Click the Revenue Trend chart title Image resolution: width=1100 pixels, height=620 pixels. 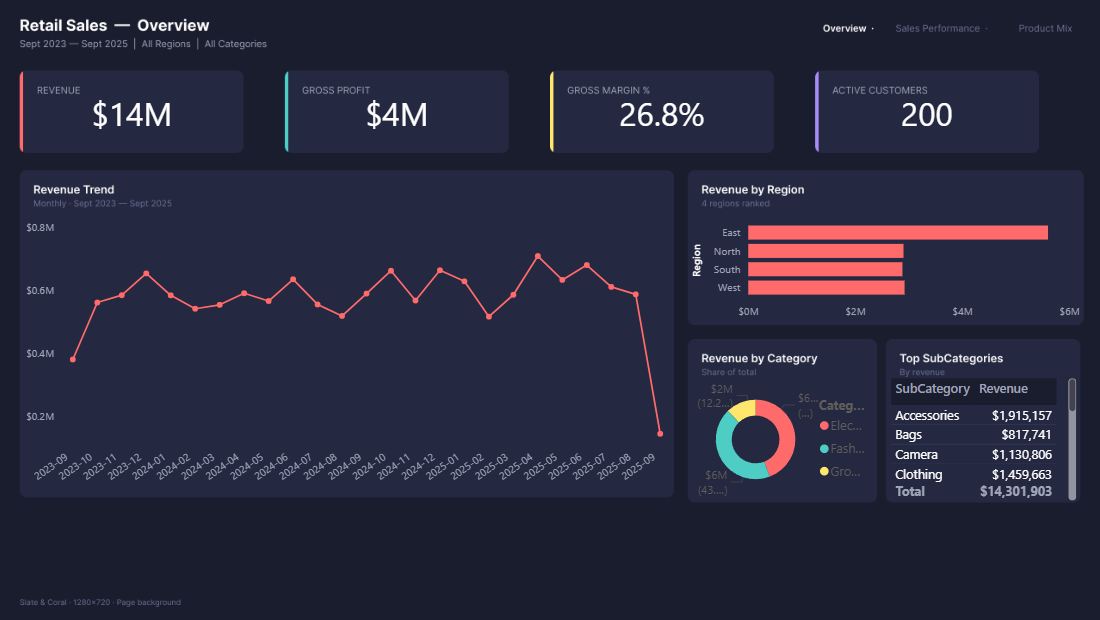74,189
